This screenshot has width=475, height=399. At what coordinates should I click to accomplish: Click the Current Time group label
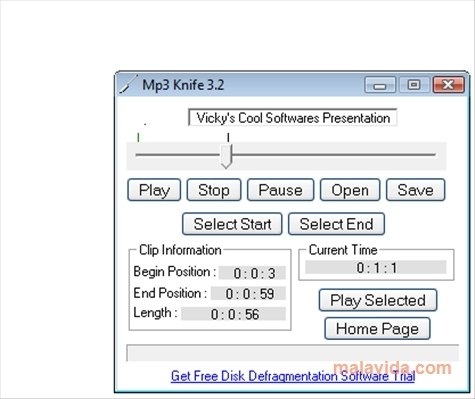tap(343, 250)
